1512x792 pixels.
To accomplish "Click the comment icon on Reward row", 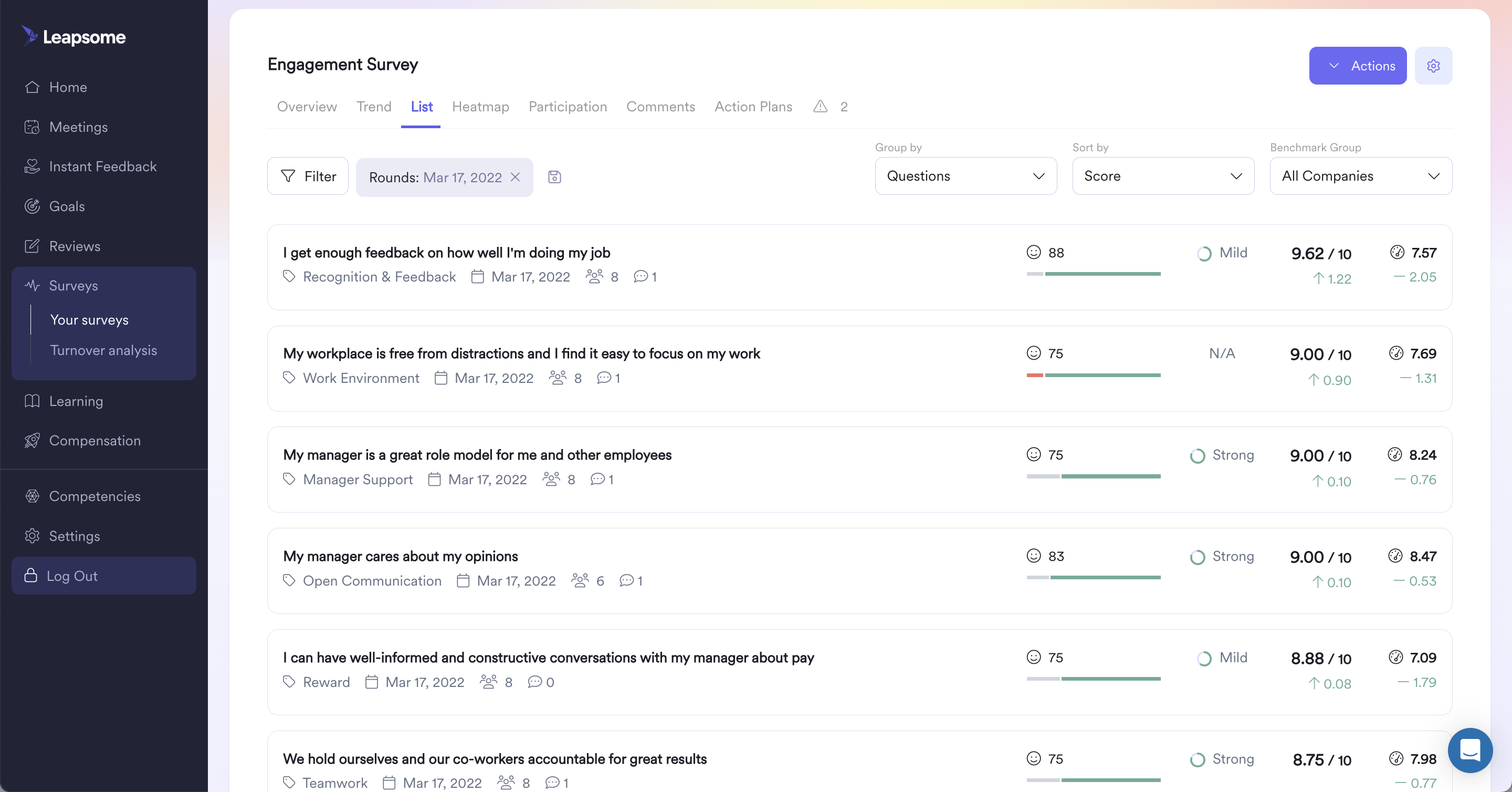I will (535, 682).
